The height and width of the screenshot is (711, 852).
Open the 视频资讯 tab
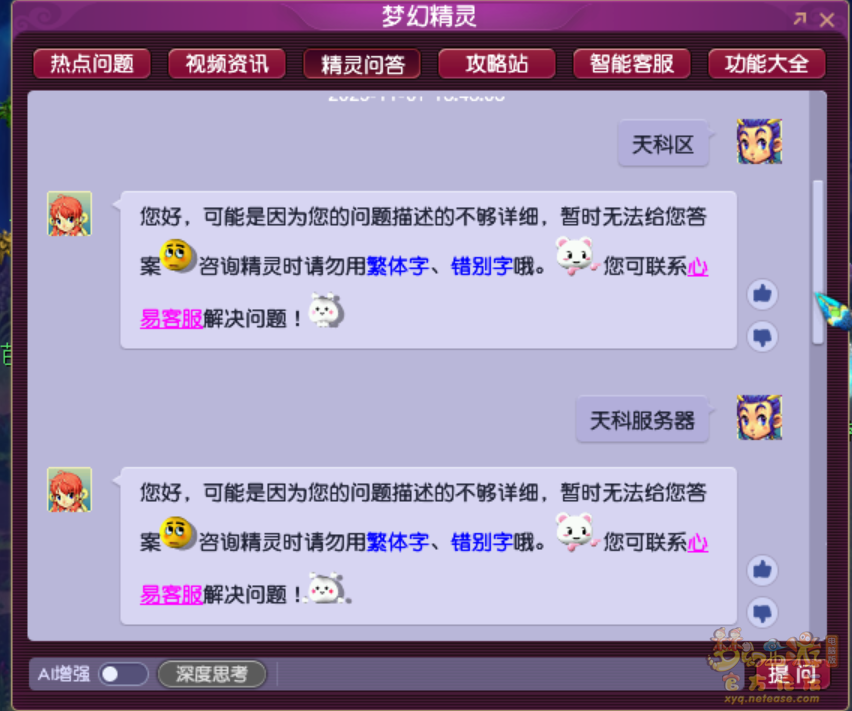227,64
